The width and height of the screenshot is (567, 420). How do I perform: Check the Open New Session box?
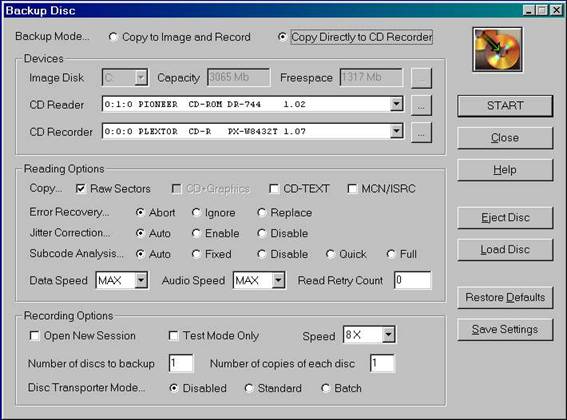(x=34, y=336)
